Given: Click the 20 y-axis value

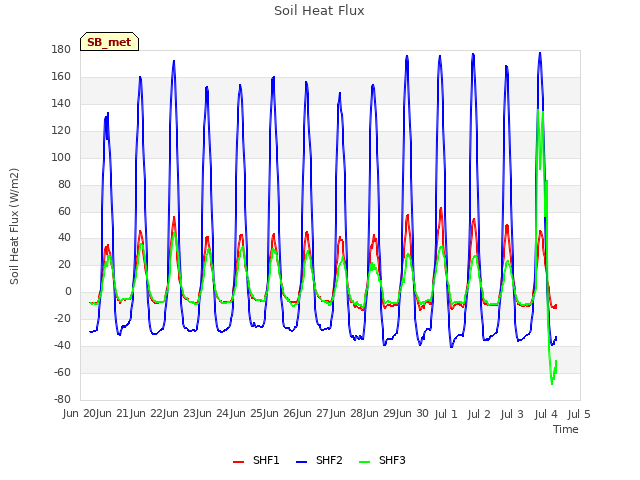Looking at the screenshot, I should point(64,264).
